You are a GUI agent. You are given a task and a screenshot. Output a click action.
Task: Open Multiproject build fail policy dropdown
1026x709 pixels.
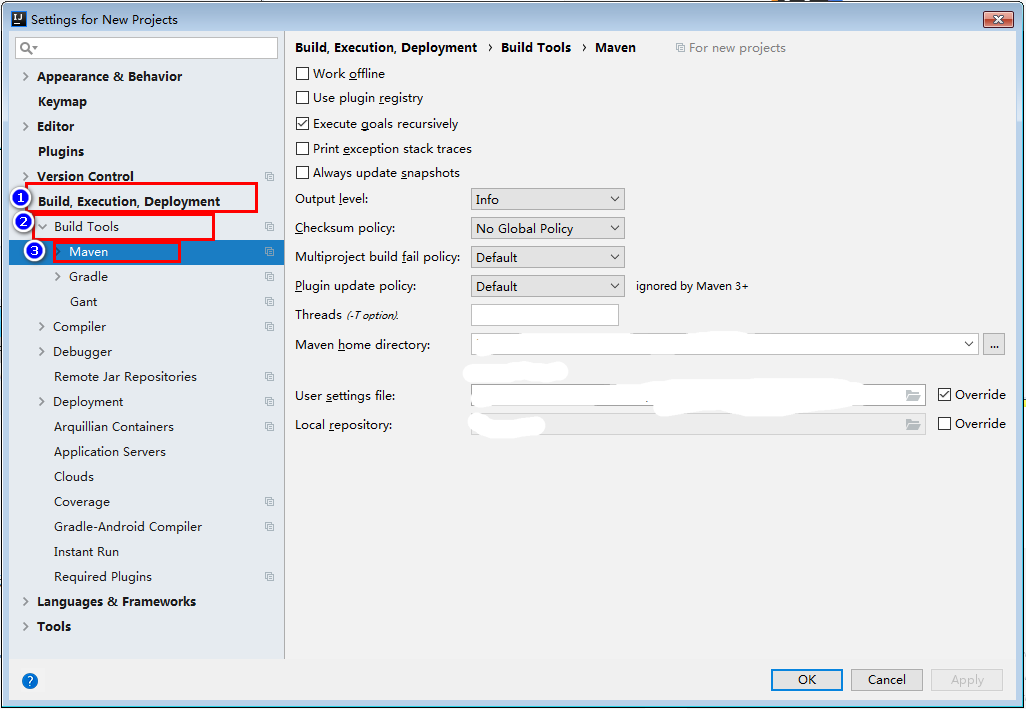(548, 257)
